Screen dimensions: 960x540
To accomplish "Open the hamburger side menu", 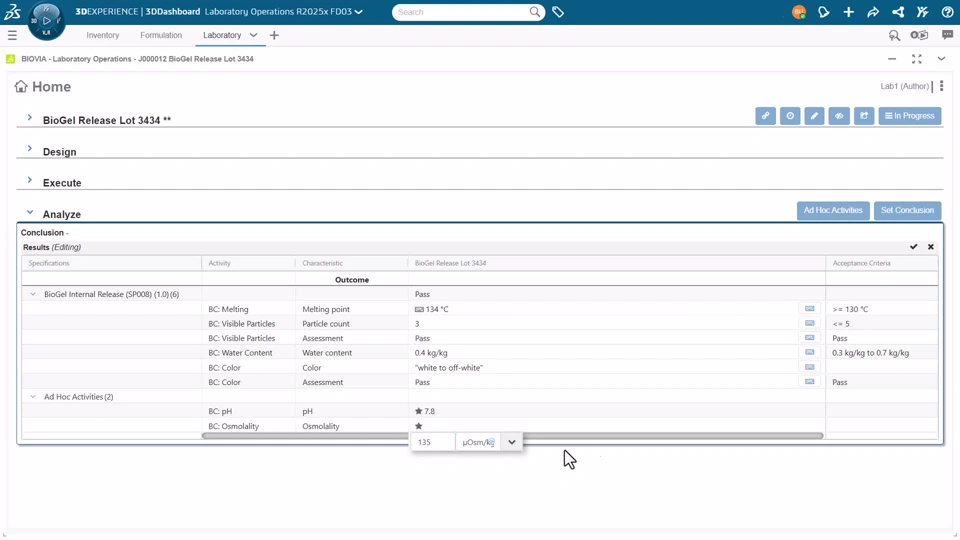I will [x=12, y=36].
